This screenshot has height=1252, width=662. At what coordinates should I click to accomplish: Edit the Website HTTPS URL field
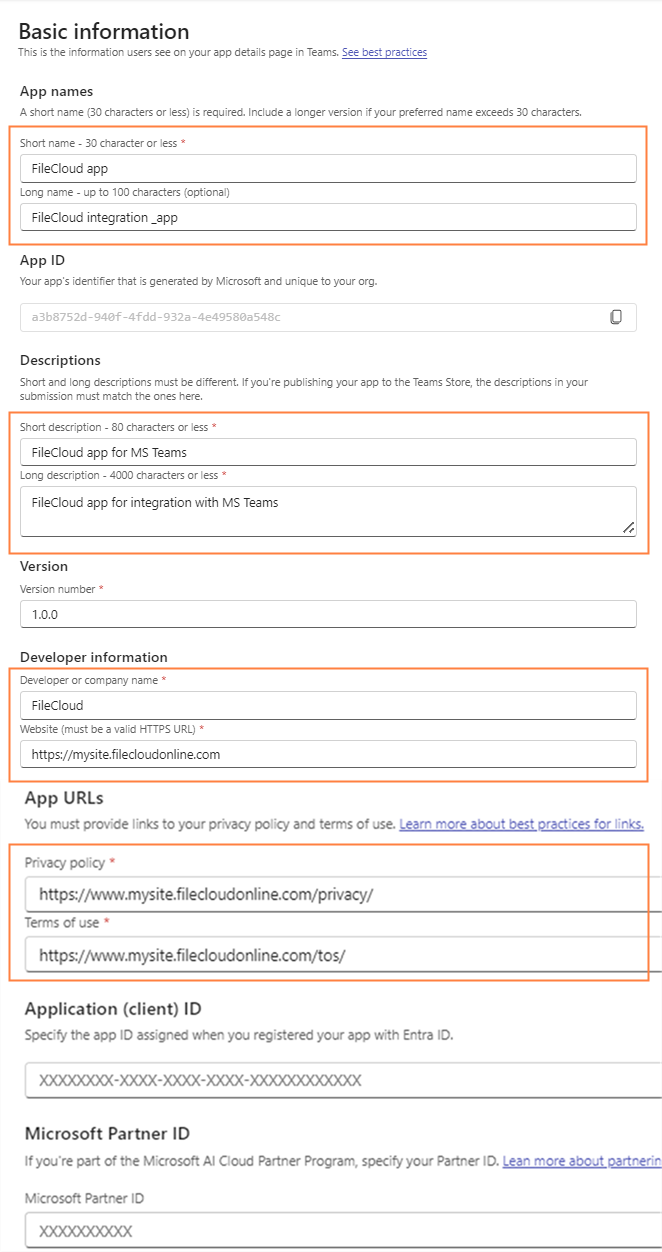(x=328, y=754)
